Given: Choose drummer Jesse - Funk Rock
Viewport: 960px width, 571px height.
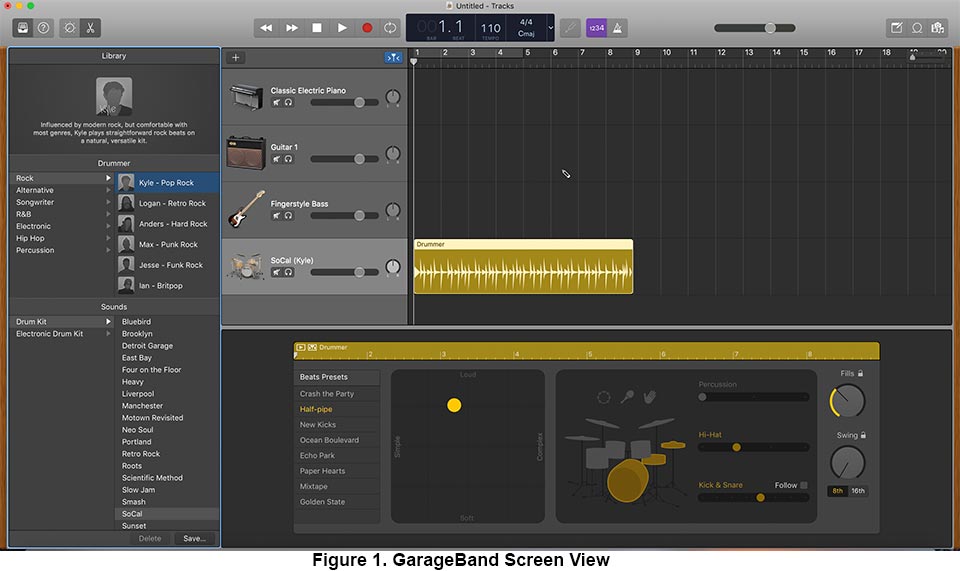Looking at the screenshot, I should tap(168, 265).
